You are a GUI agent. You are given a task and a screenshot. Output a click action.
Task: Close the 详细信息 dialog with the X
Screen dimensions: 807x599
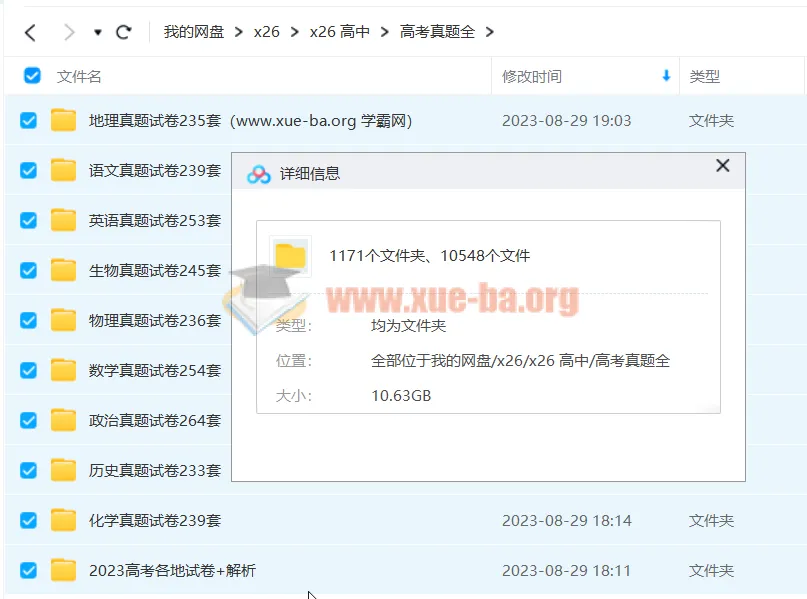click(722, 166)
